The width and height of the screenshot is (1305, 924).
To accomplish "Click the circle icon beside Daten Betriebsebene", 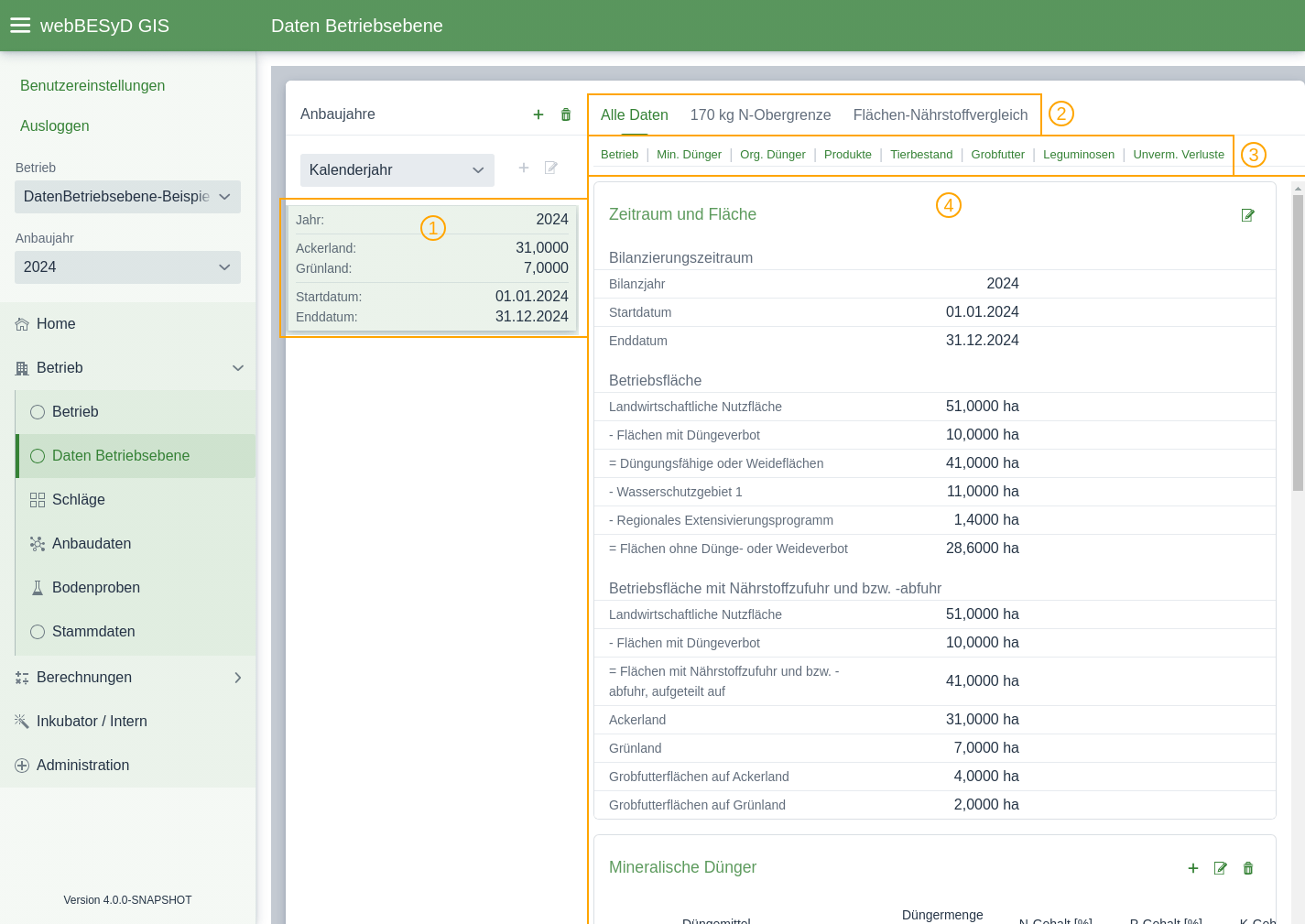I will click(x=38, y=456).
